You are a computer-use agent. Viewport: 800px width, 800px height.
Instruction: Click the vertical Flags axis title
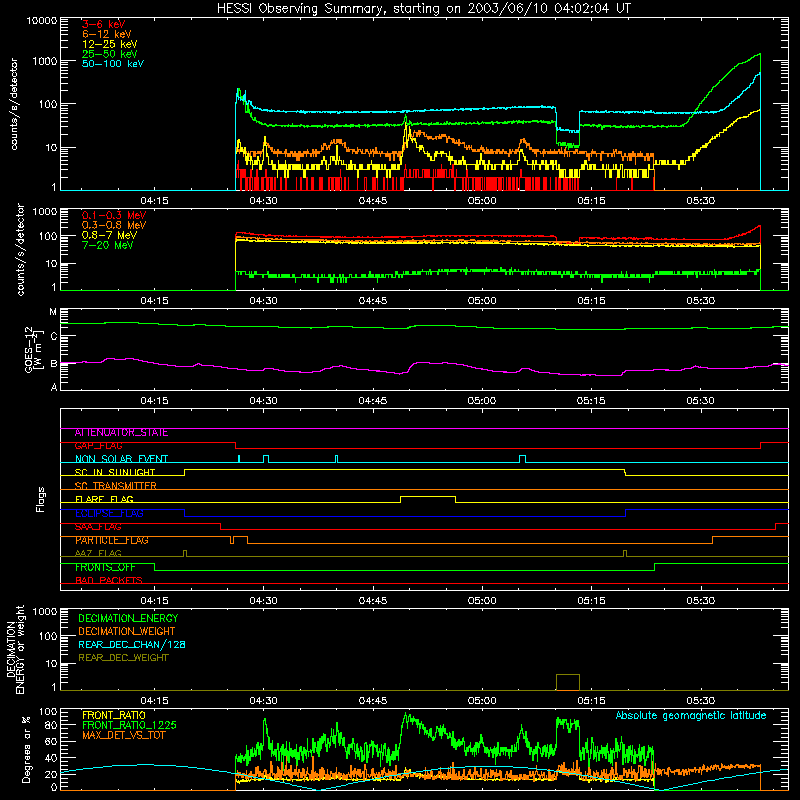click(x=41, y=499)
